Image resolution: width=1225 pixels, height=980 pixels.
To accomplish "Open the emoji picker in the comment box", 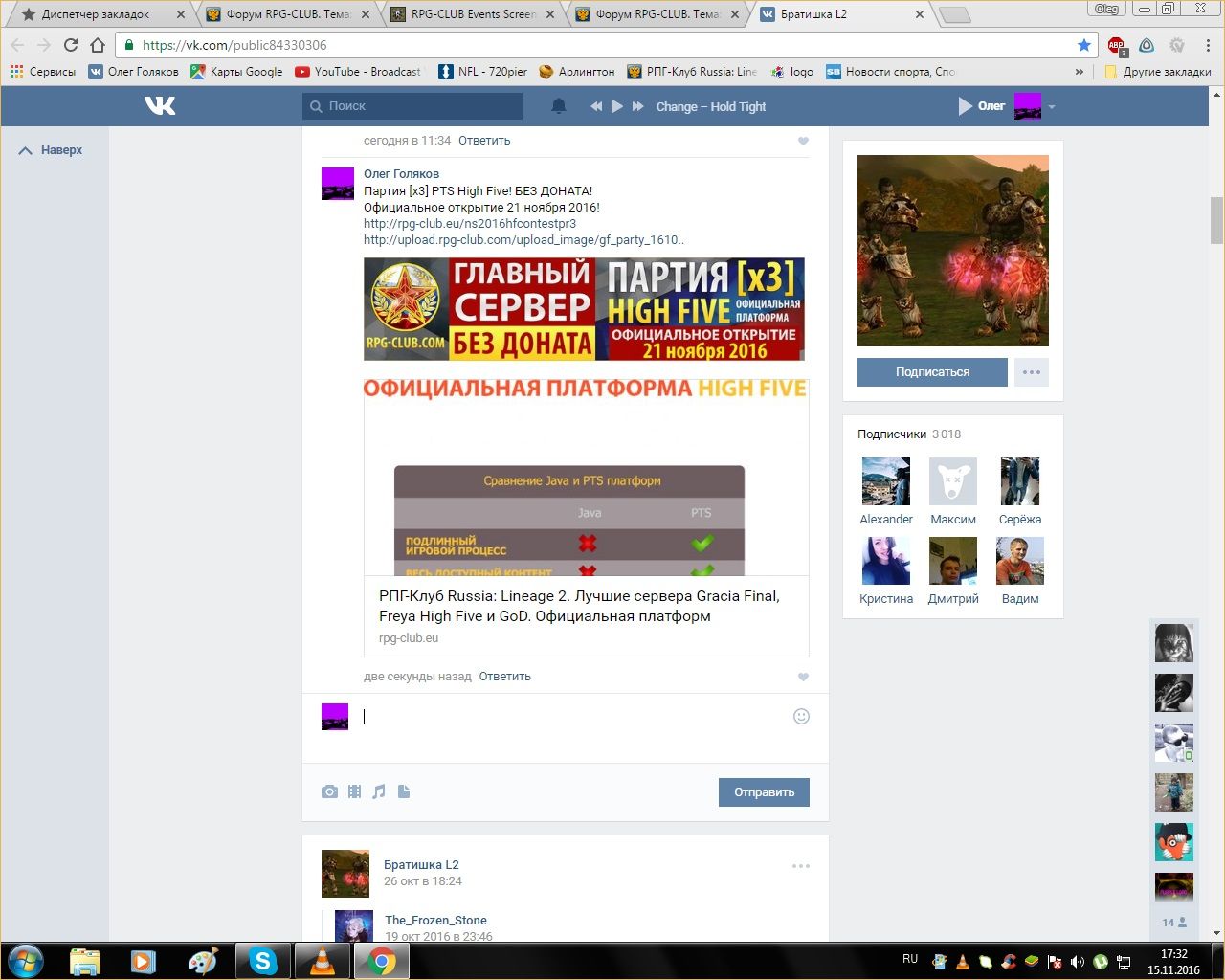I will click(801, 717).
